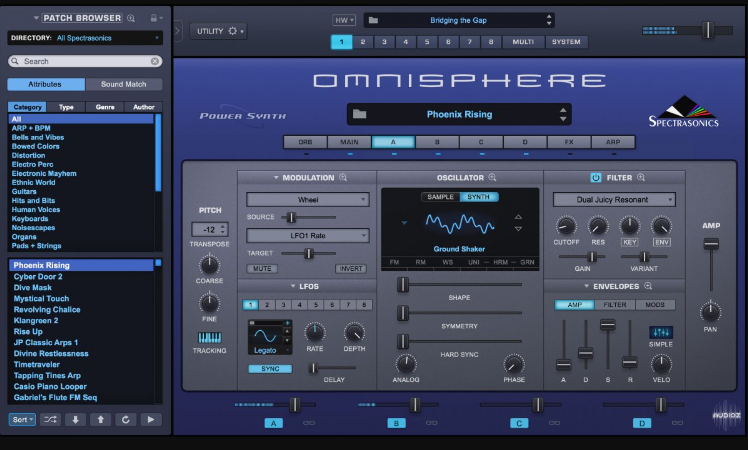748x450 pixels.
Task: Switch to the ARP tab
Action: click(613, 142)
